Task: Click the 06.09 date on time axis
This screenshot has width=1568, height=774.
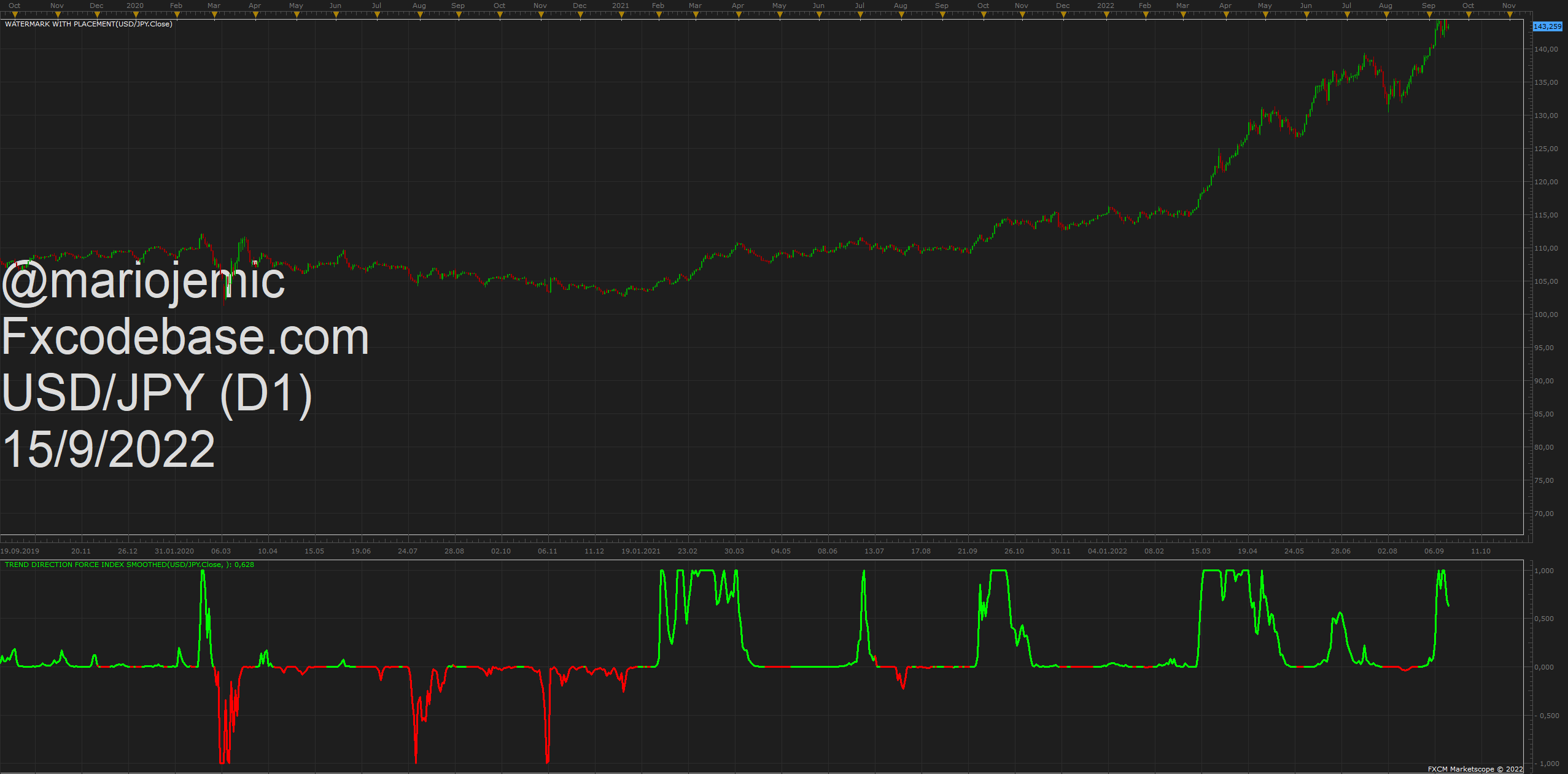Action: (x=1434, y=551)
